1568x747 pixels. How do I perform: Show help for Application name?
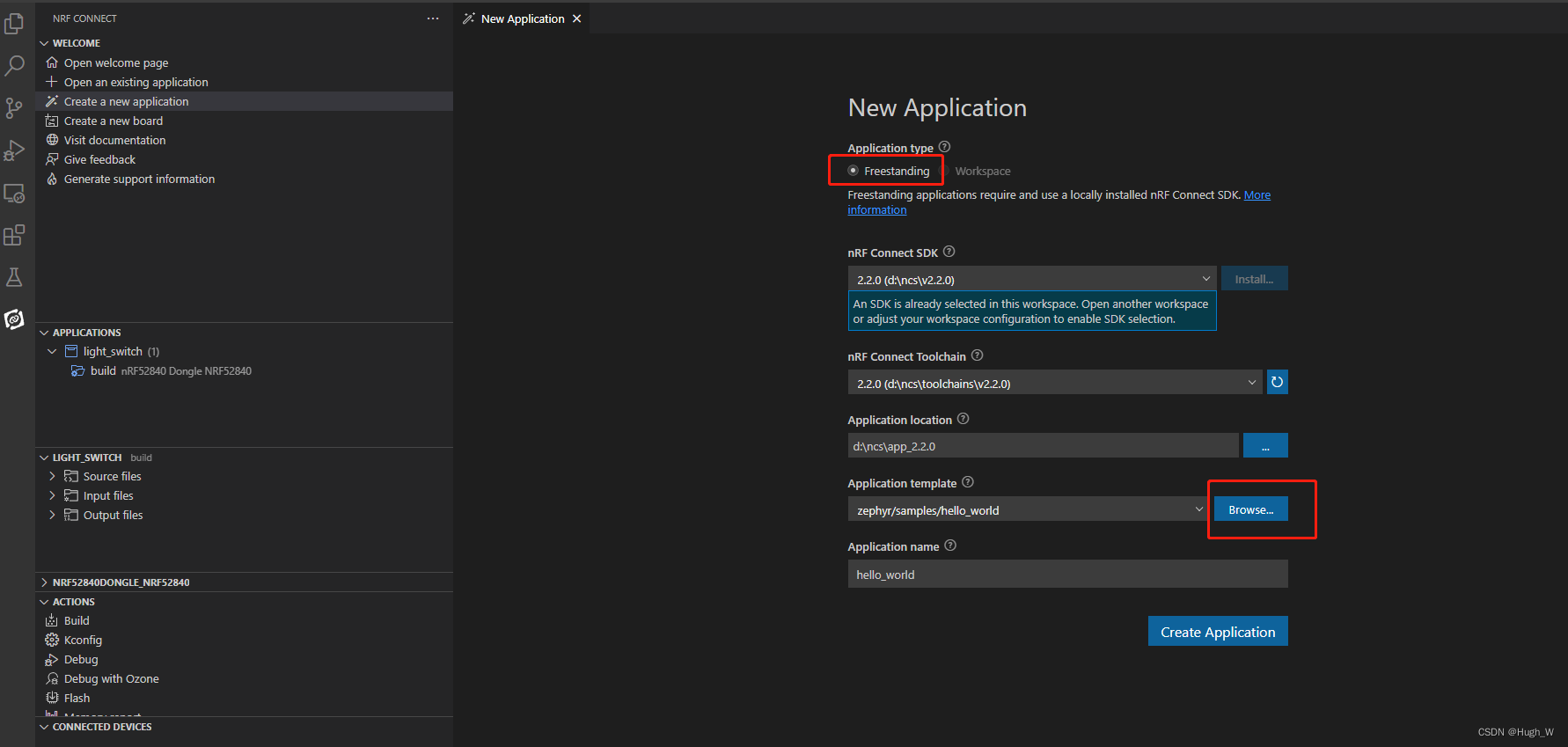(950, 546)
